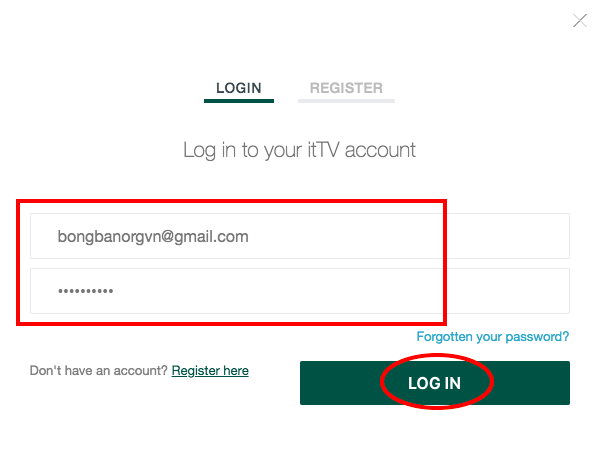This screenshot has width=599, height=460.
Task: Click the empty right end of the password field
Action: point(508,291)
